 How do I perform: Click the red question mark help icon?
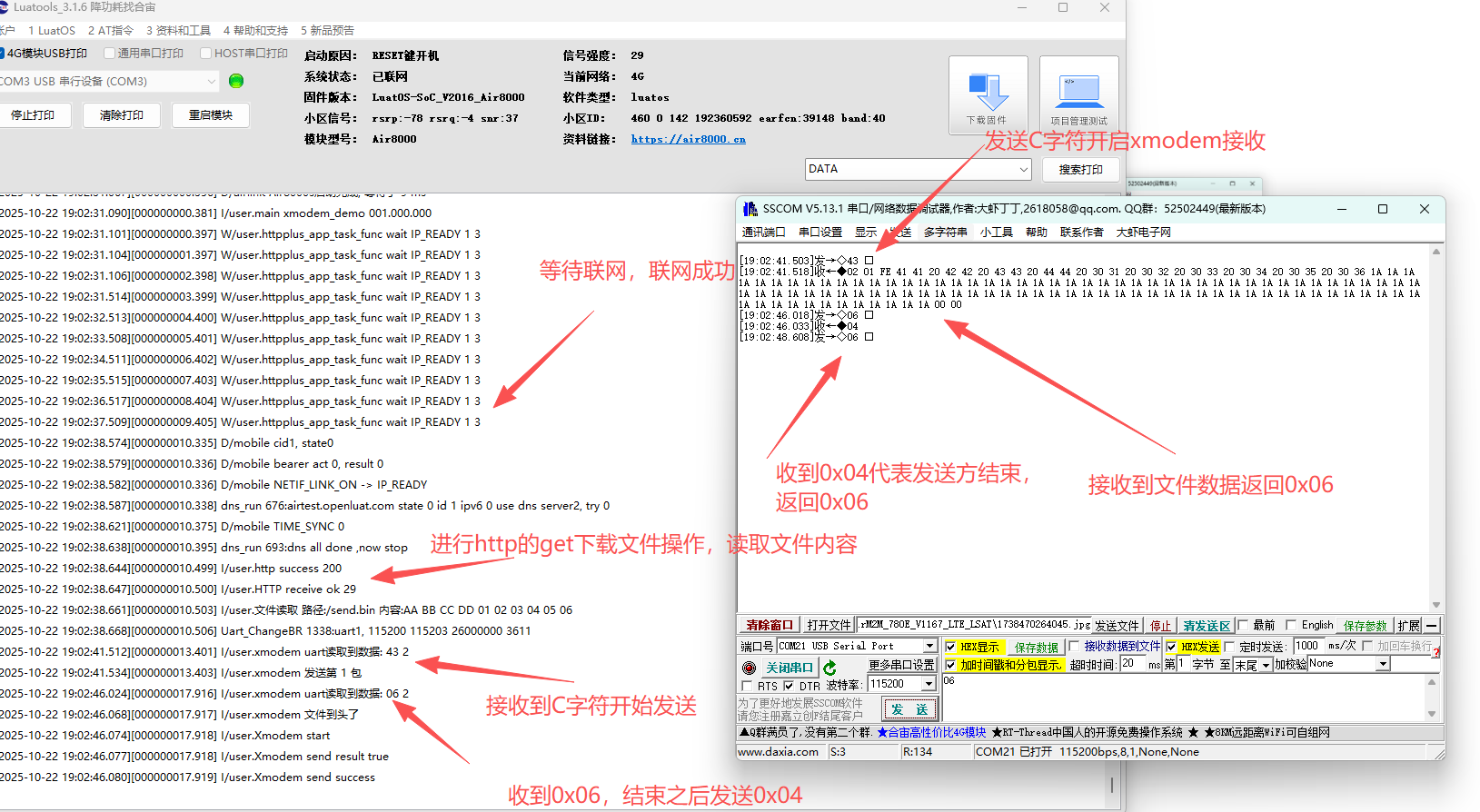1436,652
